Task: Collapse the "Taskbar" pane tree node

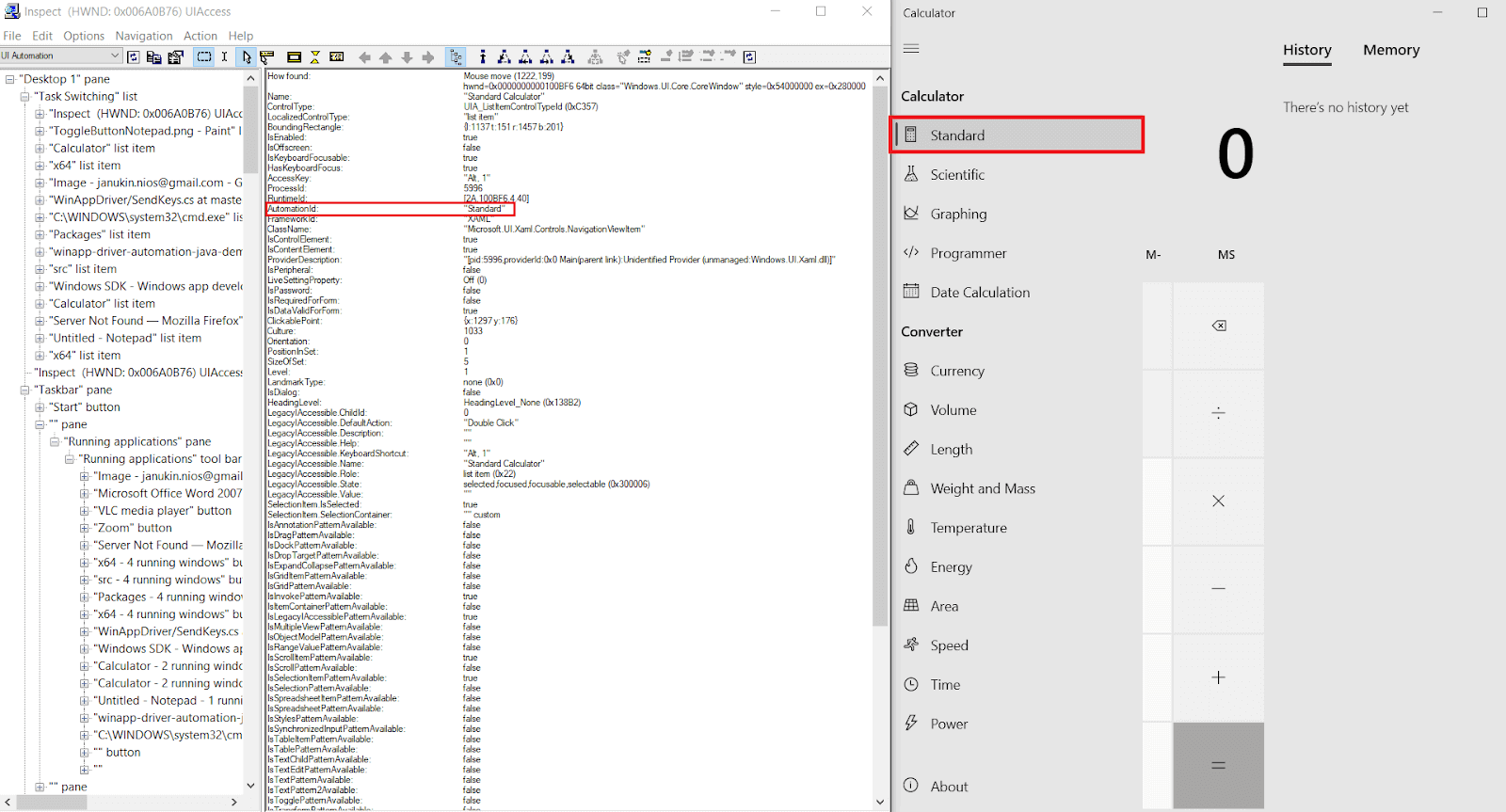Action: click(24, 390)
